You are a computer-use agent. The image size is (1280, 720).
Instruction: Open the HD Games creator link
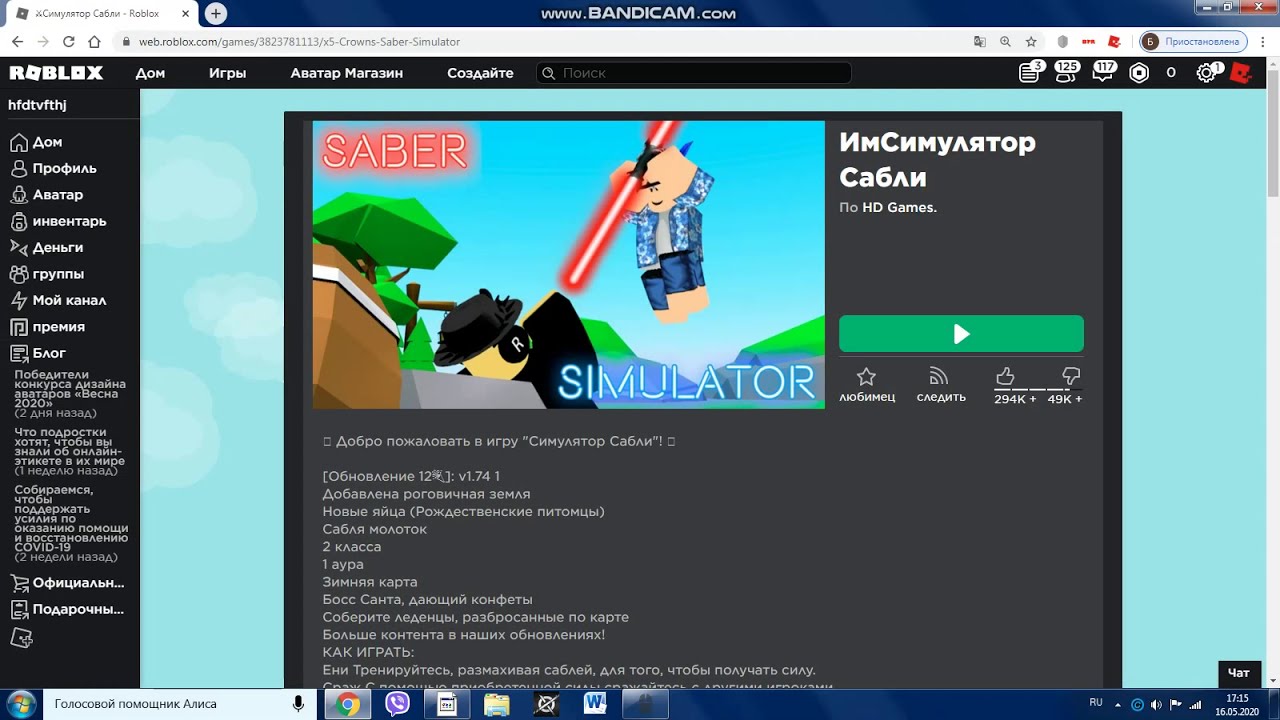899,208
